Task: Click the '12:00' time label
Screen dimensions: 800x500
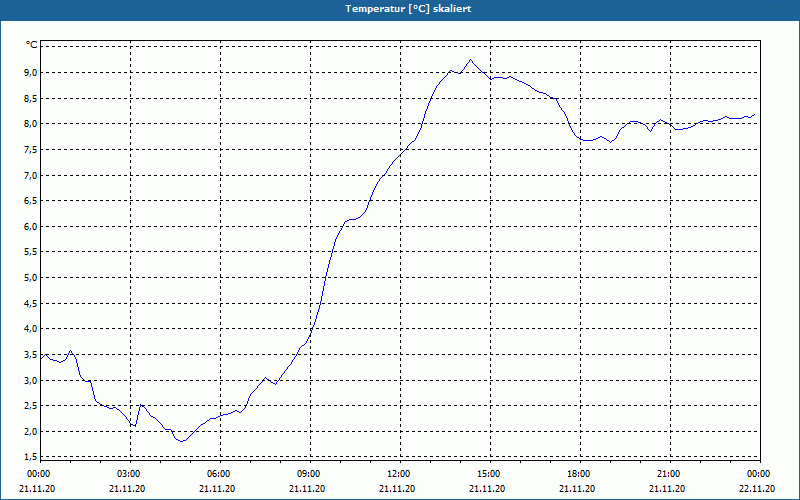Action: [398, 474]
